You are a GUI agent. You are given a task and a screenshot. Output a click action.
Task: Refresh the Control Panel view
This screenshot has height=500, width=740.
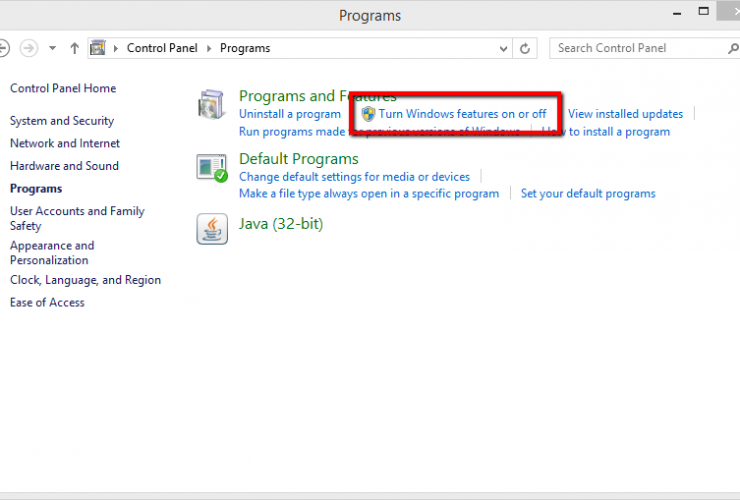click(526, 48)
